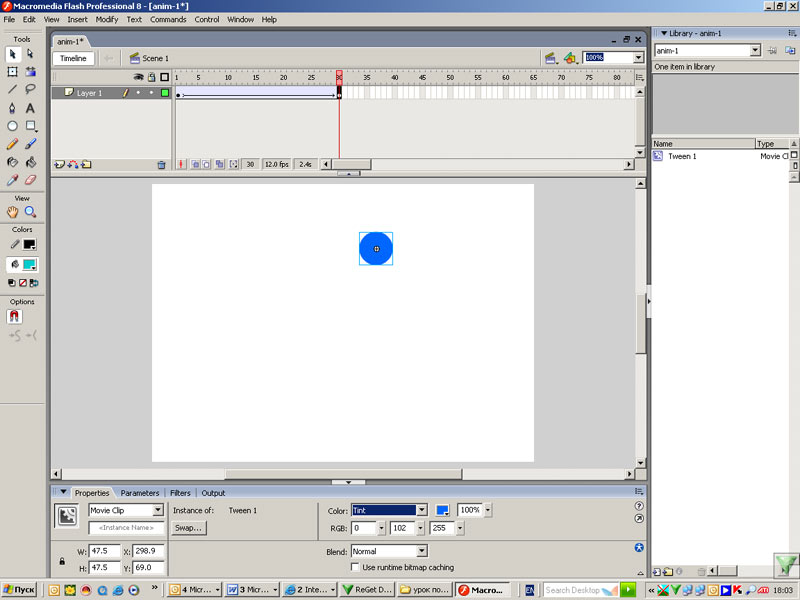Image resolution: width=800 pixels, height=600 pixels.
Task: Toggle lock all layers padlock icon
Action: (151, 77)
